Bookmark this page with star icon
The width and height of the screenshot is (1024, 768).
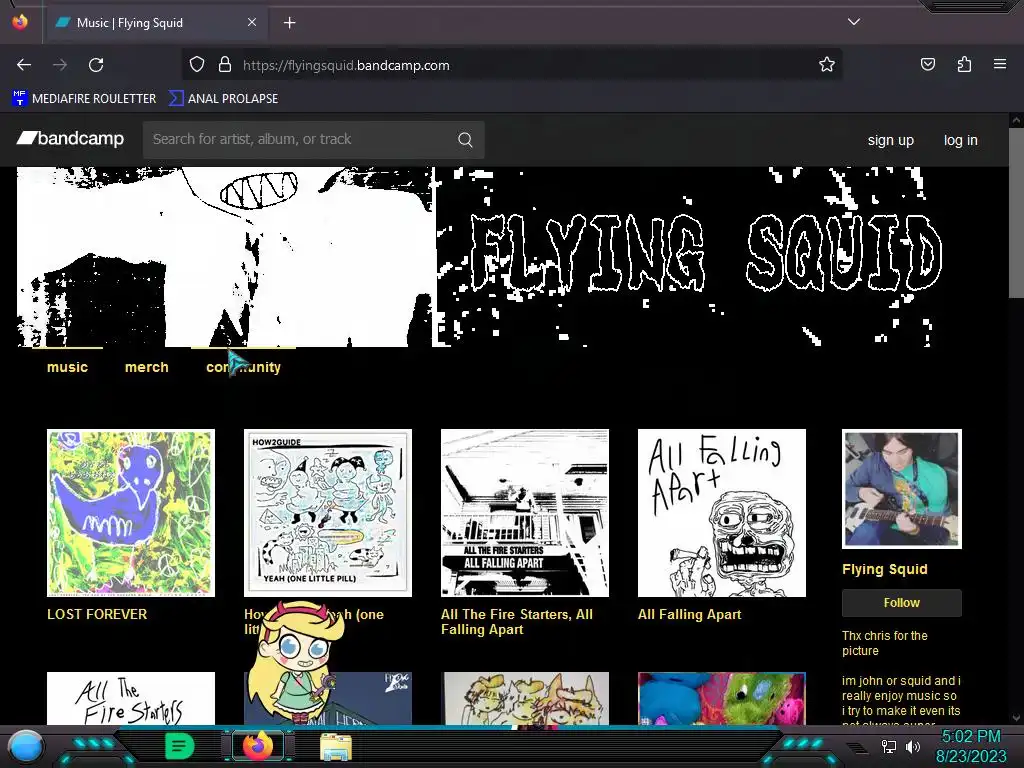click(x=827, y=65)
